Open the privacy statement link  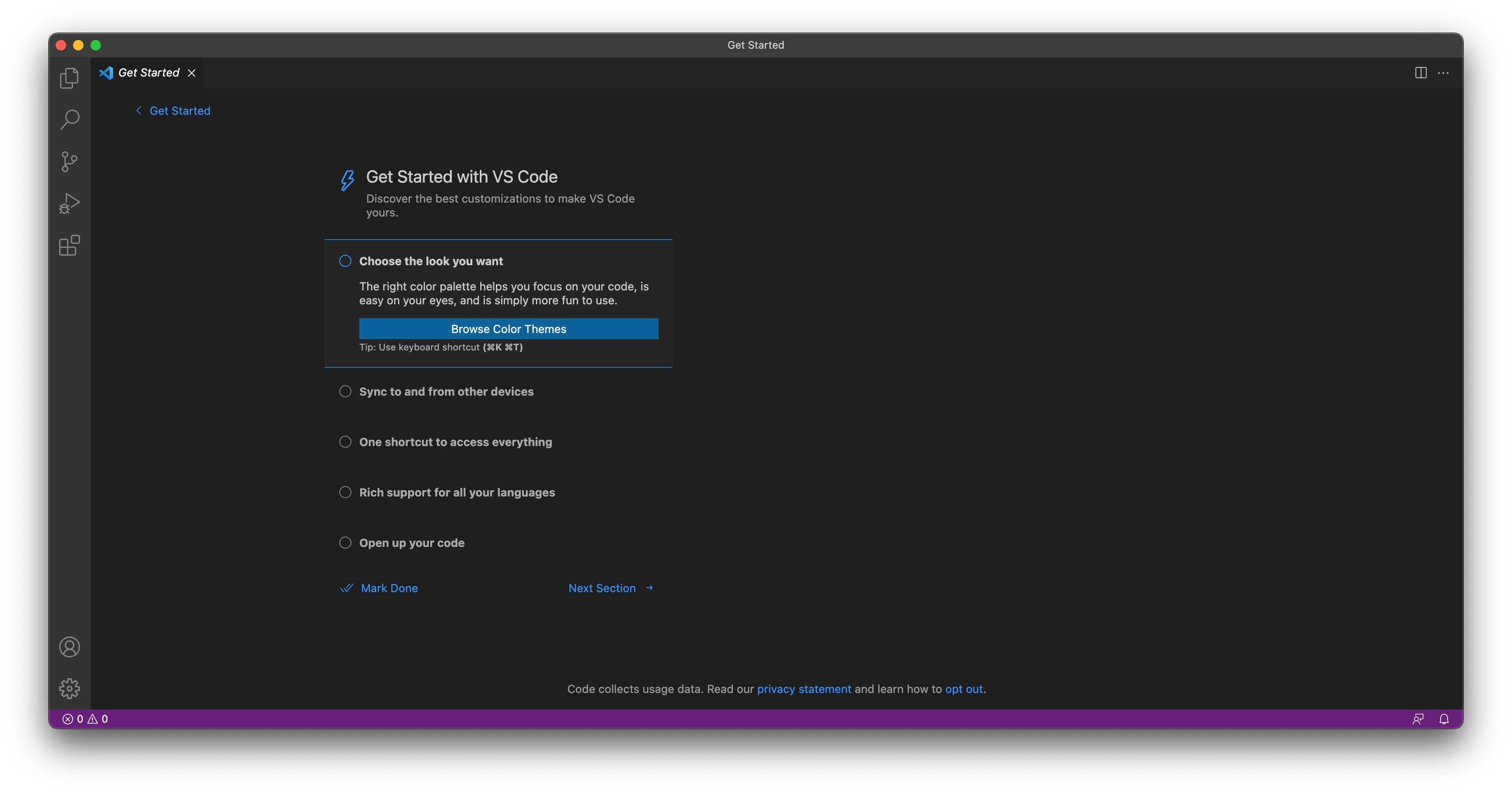[803, 689]
